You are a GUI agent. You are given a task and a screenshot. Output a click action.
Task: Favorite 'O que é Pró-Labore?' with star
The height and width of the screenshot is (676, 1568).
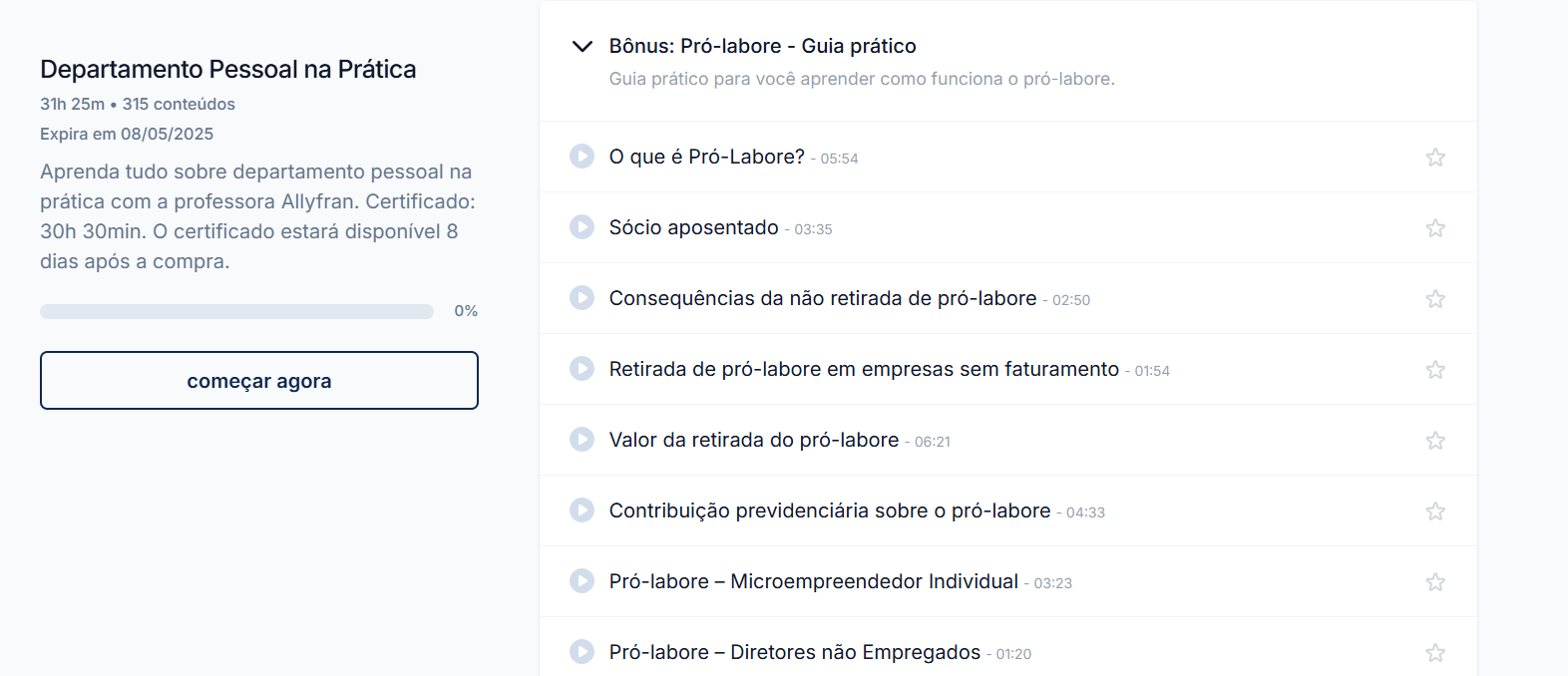click(x=1435, y=158)
